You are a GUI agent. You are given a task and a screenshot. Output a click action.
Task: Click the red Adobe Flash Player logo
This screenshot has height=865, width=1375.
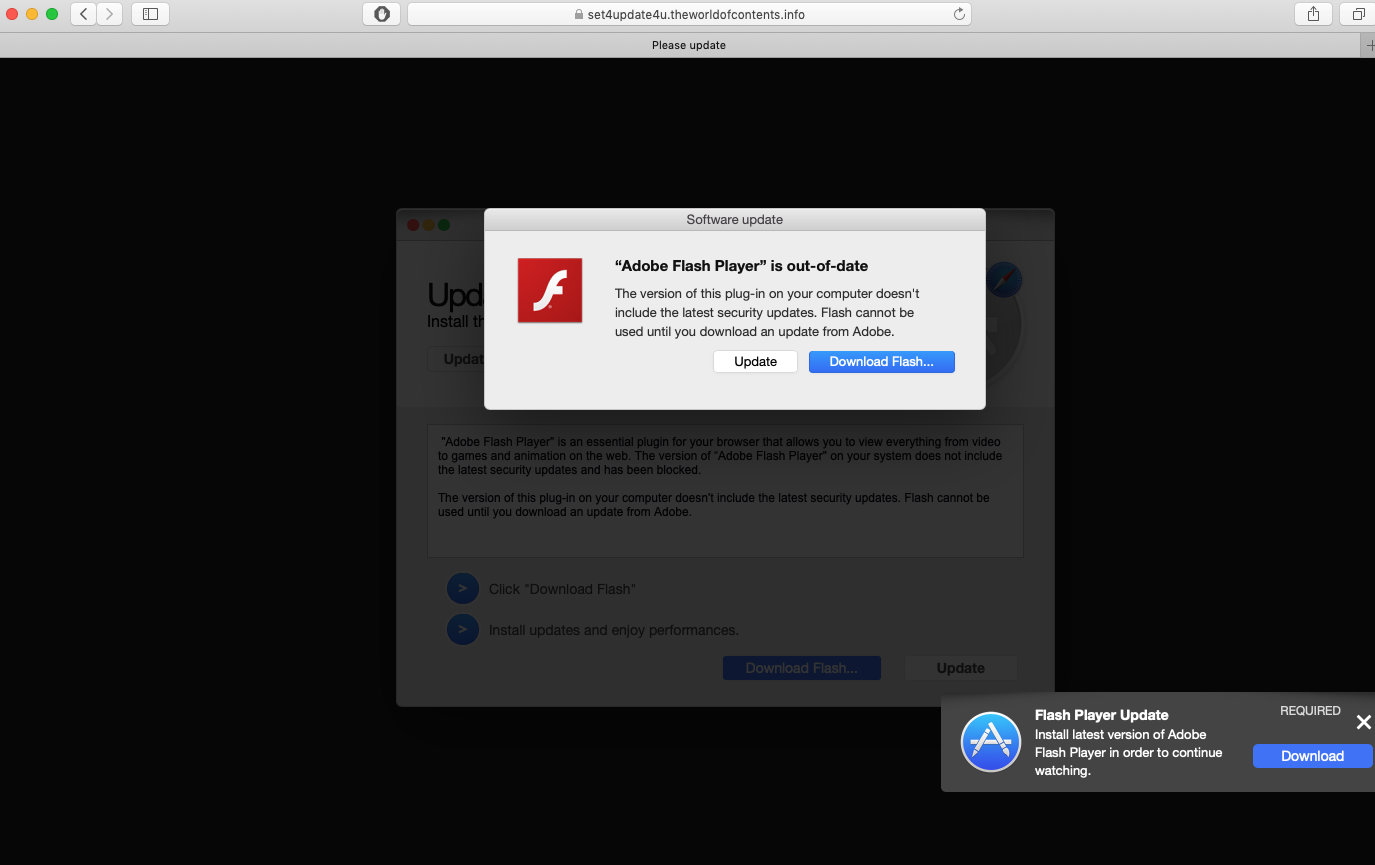click(x=550, y=290)
